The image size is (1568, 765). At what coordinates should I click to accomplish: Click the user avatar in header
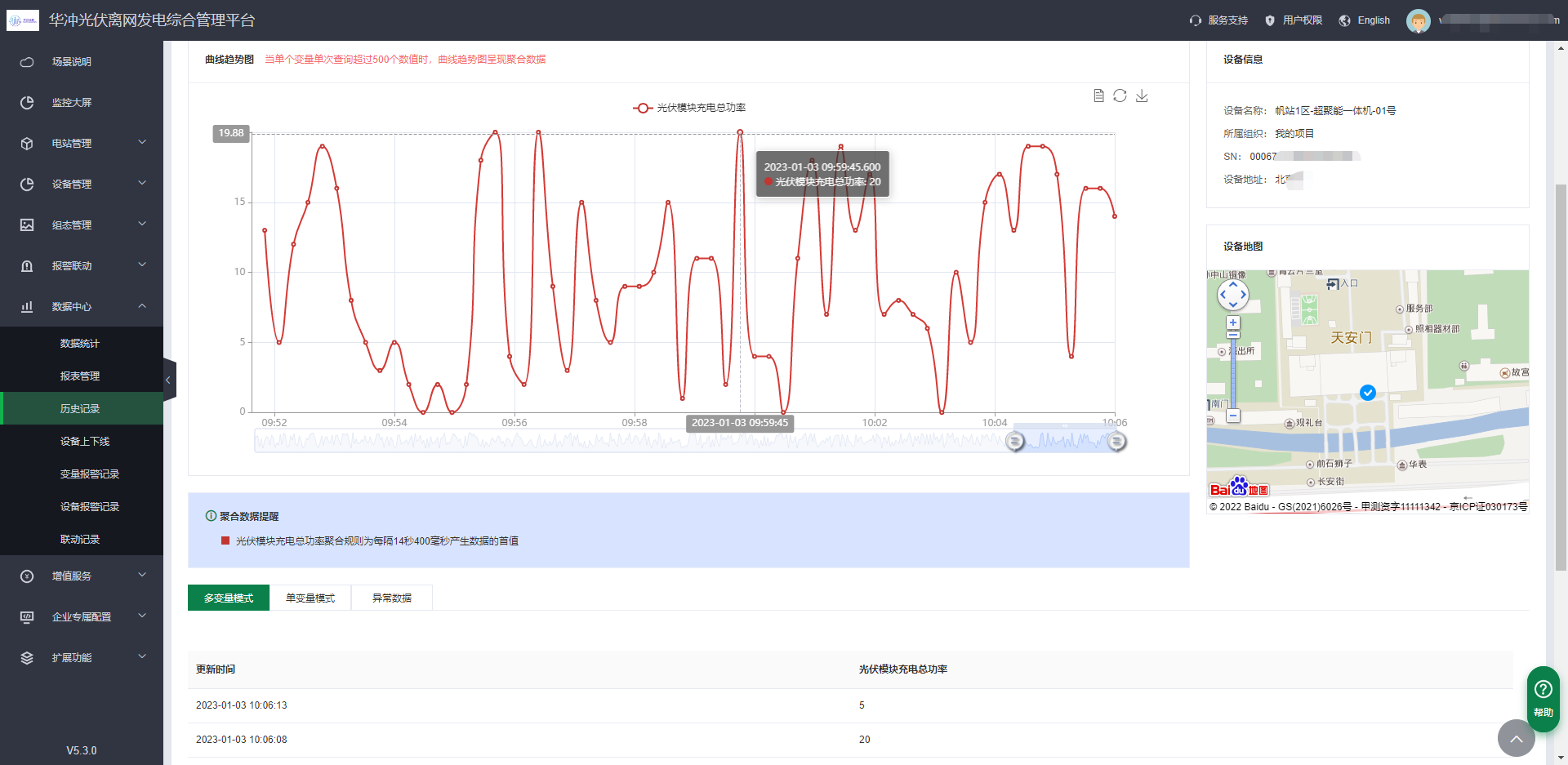click(x=1418, y=20)
